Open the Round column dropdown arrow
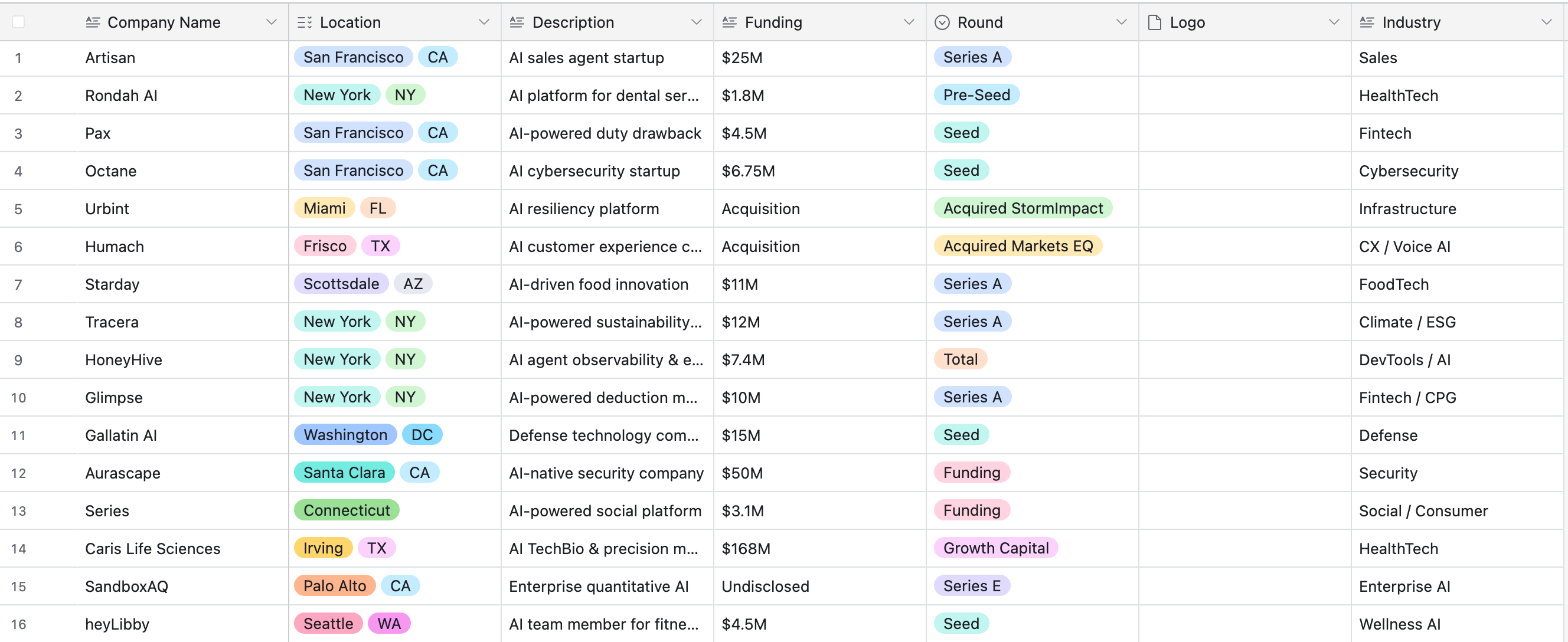Image resolution: width=1568 pixels, height=642 pixels. (x=1121, y=22)
